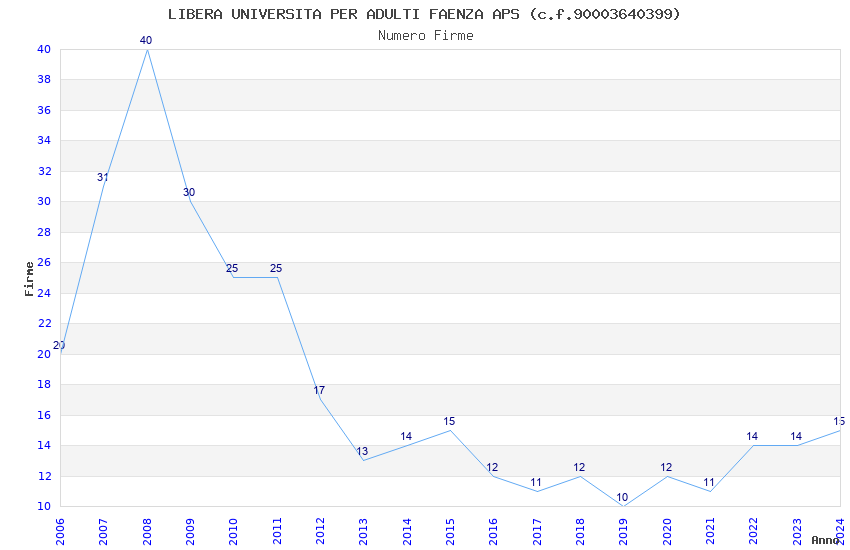The width and height of the screenshot is (850, 550).
Task: Click y-axis tick label '12'
Action: pos(44,476)
